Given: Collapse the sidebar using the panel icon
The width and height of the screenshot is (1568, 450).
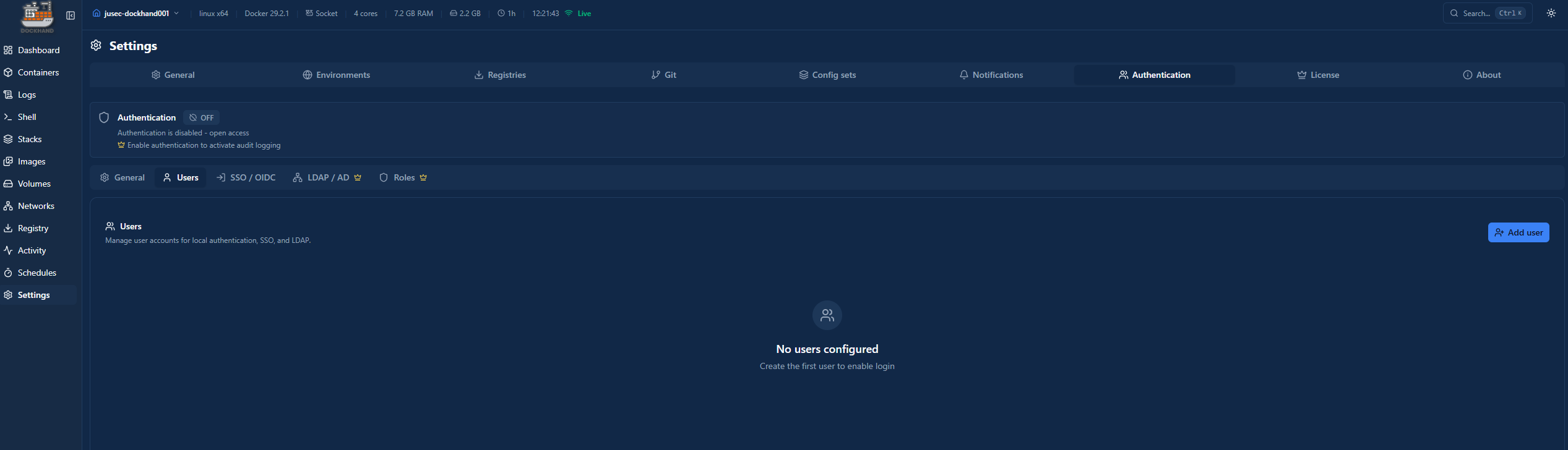Looking at the screenshot, I should pyautogui.click(x=71, y=15).
